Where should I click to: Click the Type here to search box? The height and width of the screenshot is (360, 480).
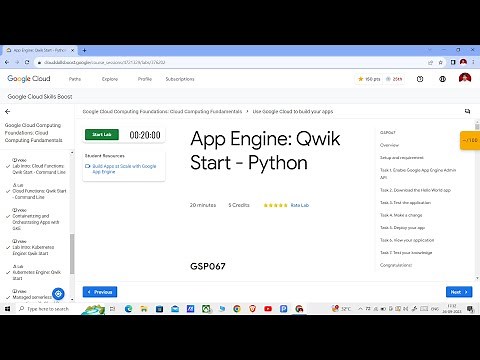(48, 309)
